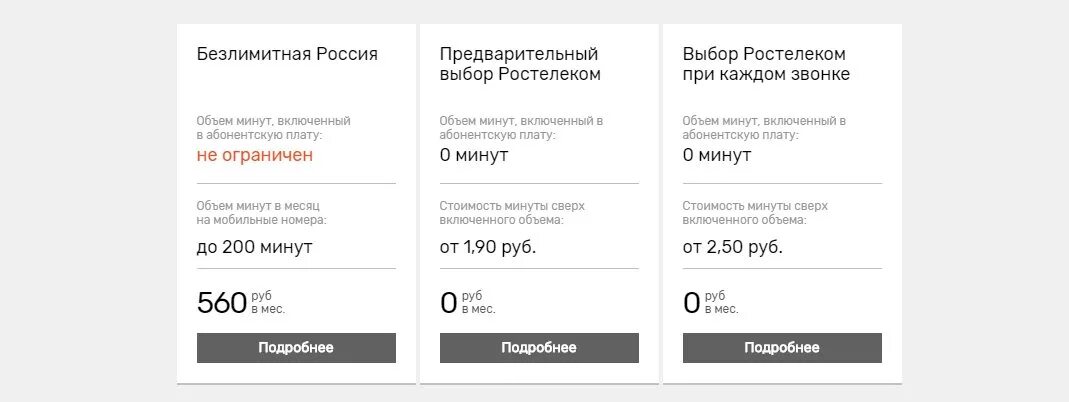The width and height of the screenshot is (1069, 402).
Task: Click the до 200 минут value
Action: (255, 246)
